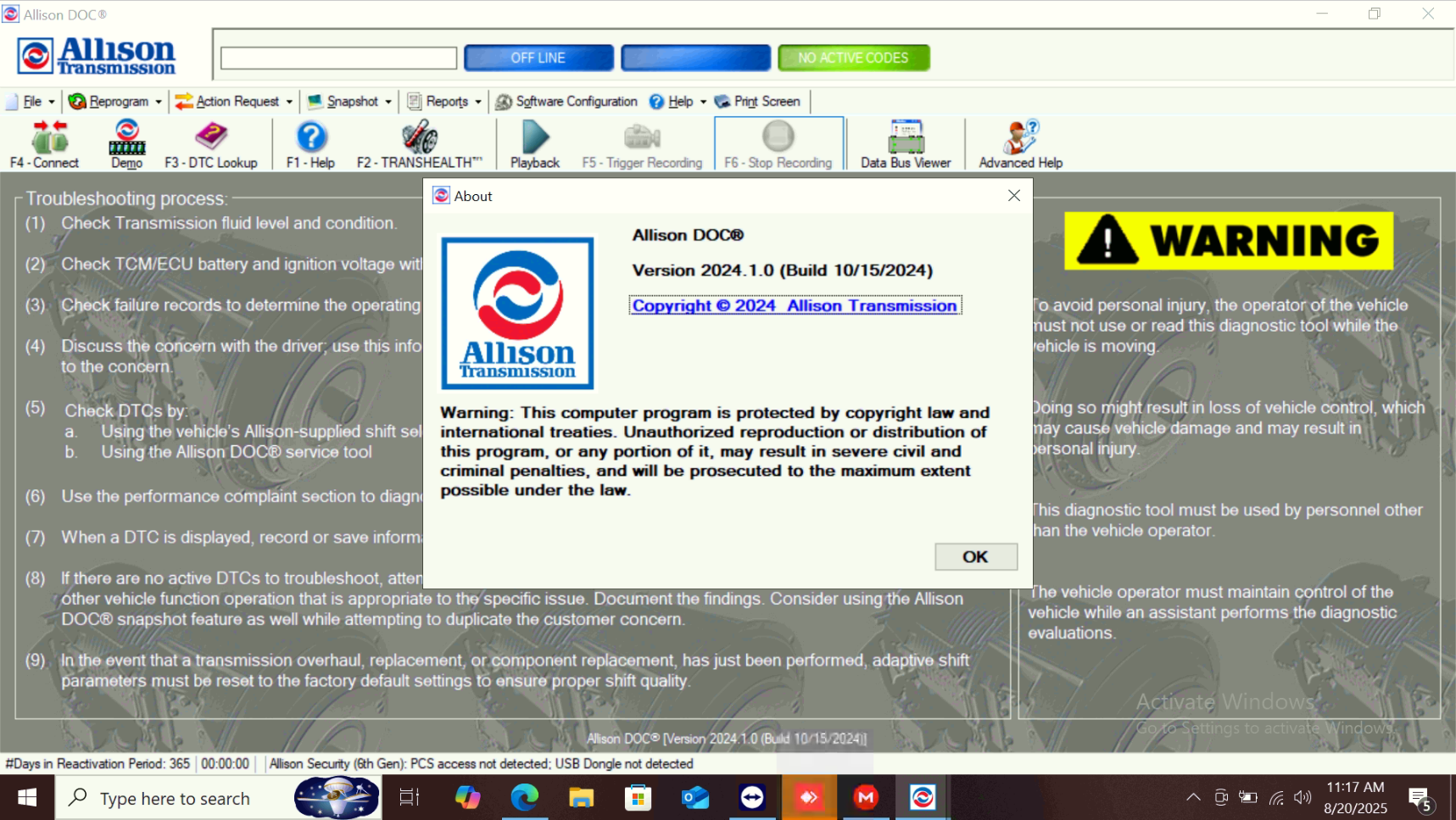The image size is (1456, 820).
Task: Click the "Troubleshooting process:" heading
Action: (126, 198)
